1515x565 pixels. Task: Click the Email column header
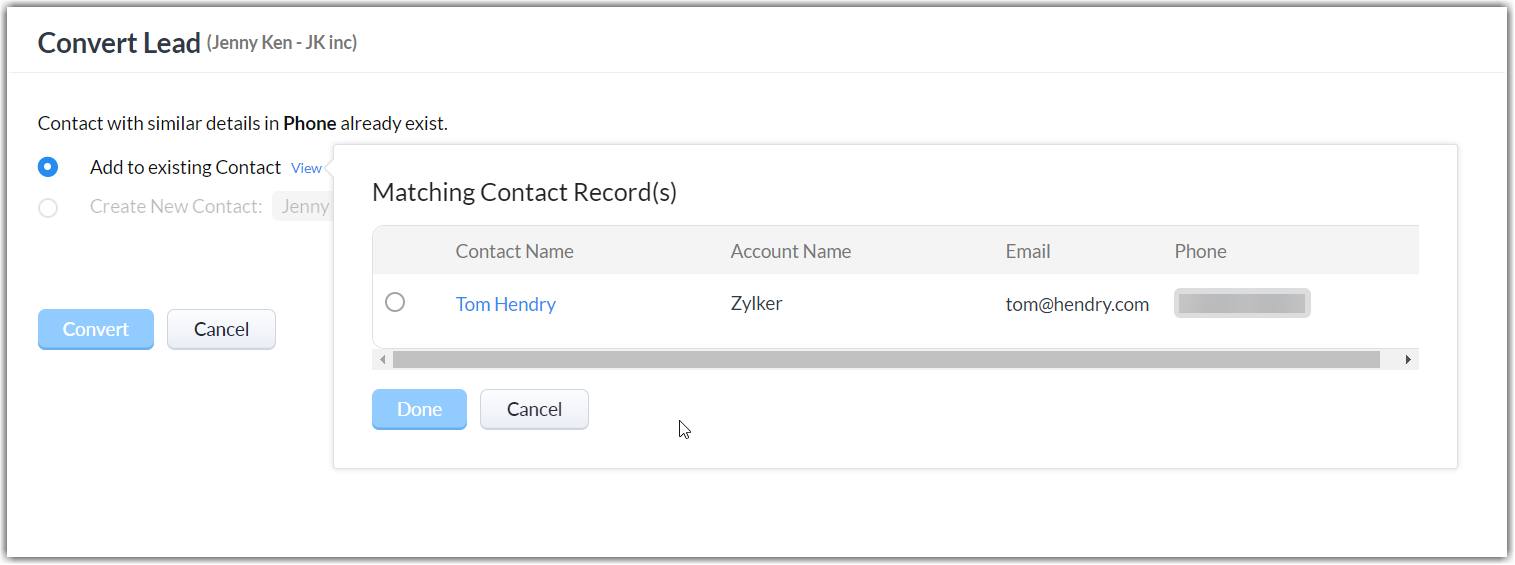pos(1027,251)
